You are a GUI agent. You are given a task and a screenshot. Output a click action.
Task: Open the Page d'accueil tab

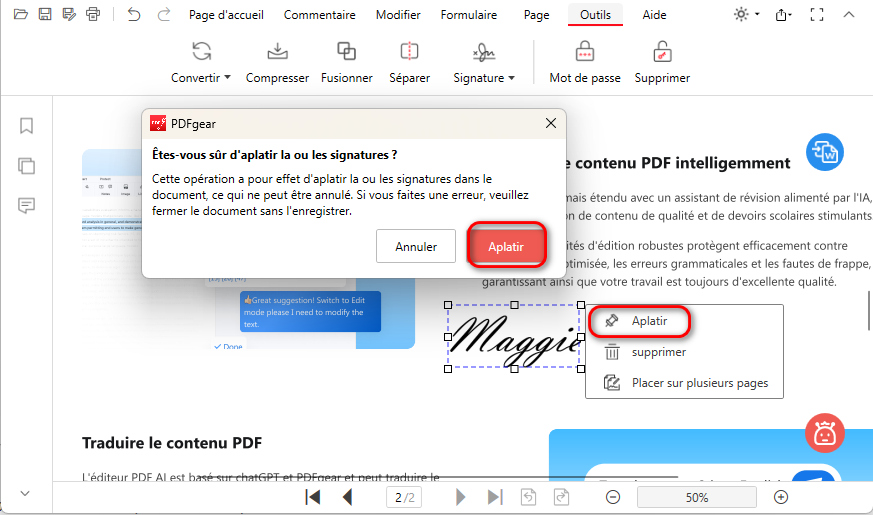coord(227,15)
